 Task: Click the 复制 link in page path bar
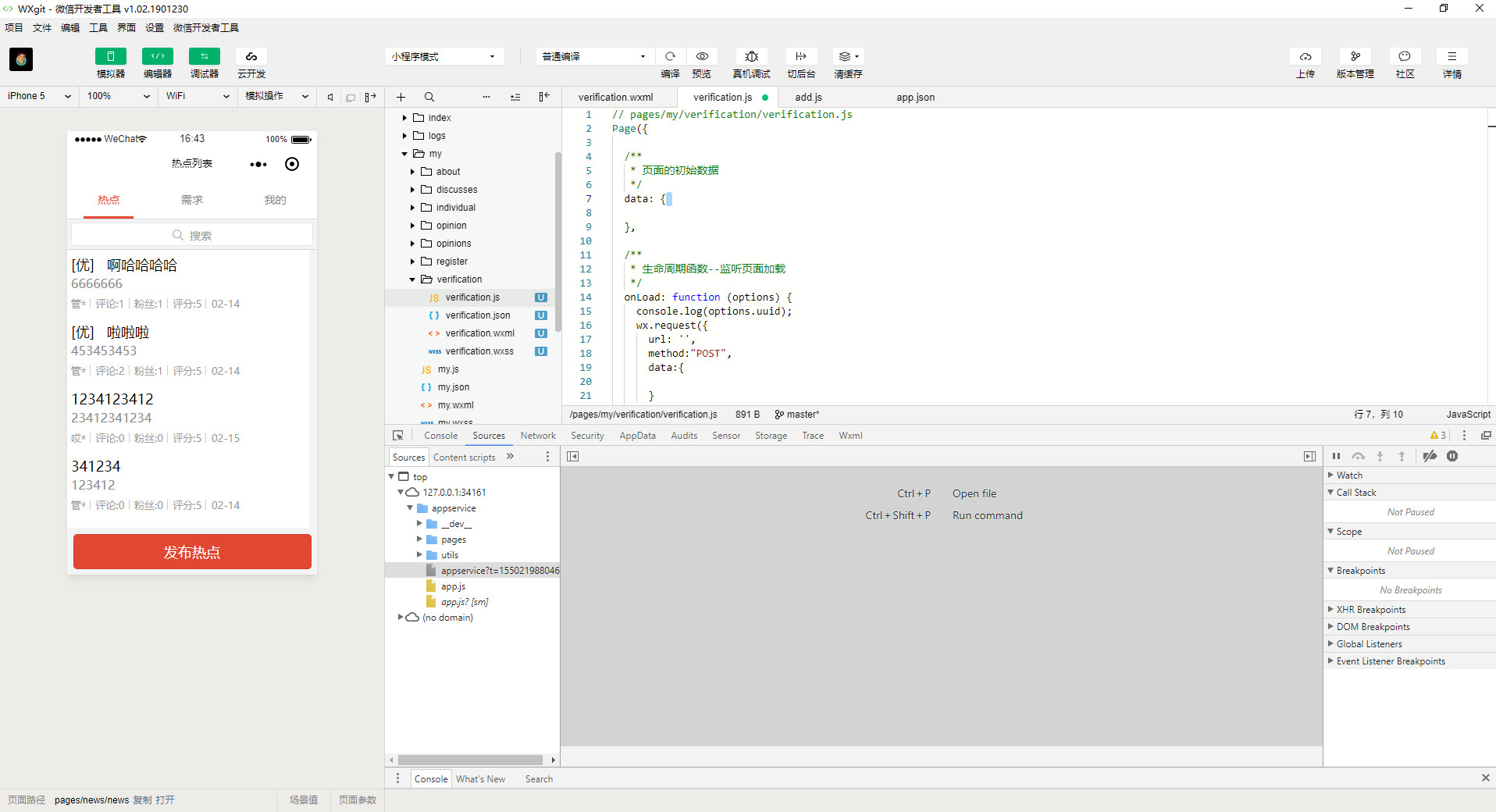click(x=142, y=800)
